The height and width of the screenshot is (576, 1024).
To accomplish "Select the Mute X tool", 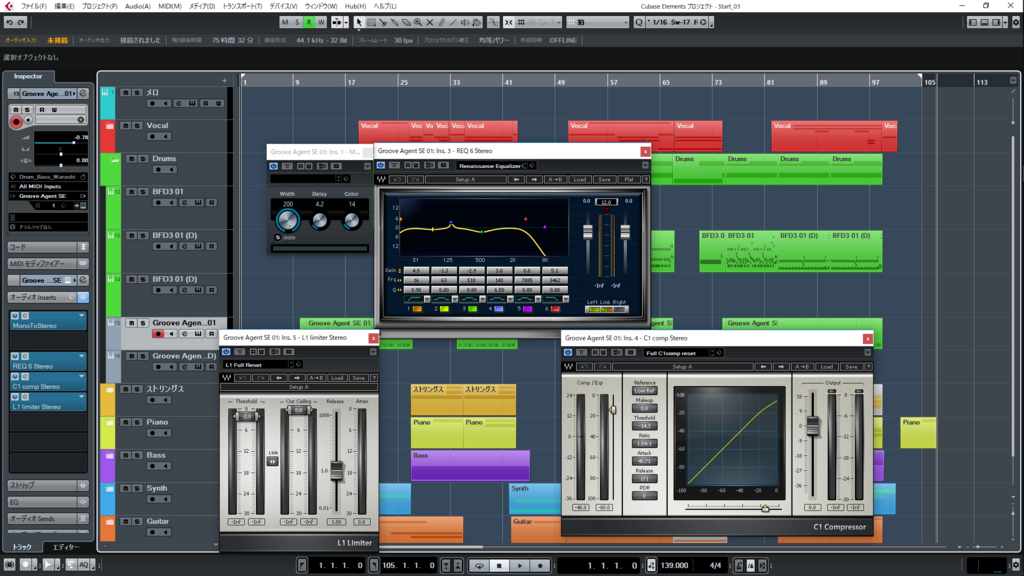I will pyautogui.click(x=430, y=22).
